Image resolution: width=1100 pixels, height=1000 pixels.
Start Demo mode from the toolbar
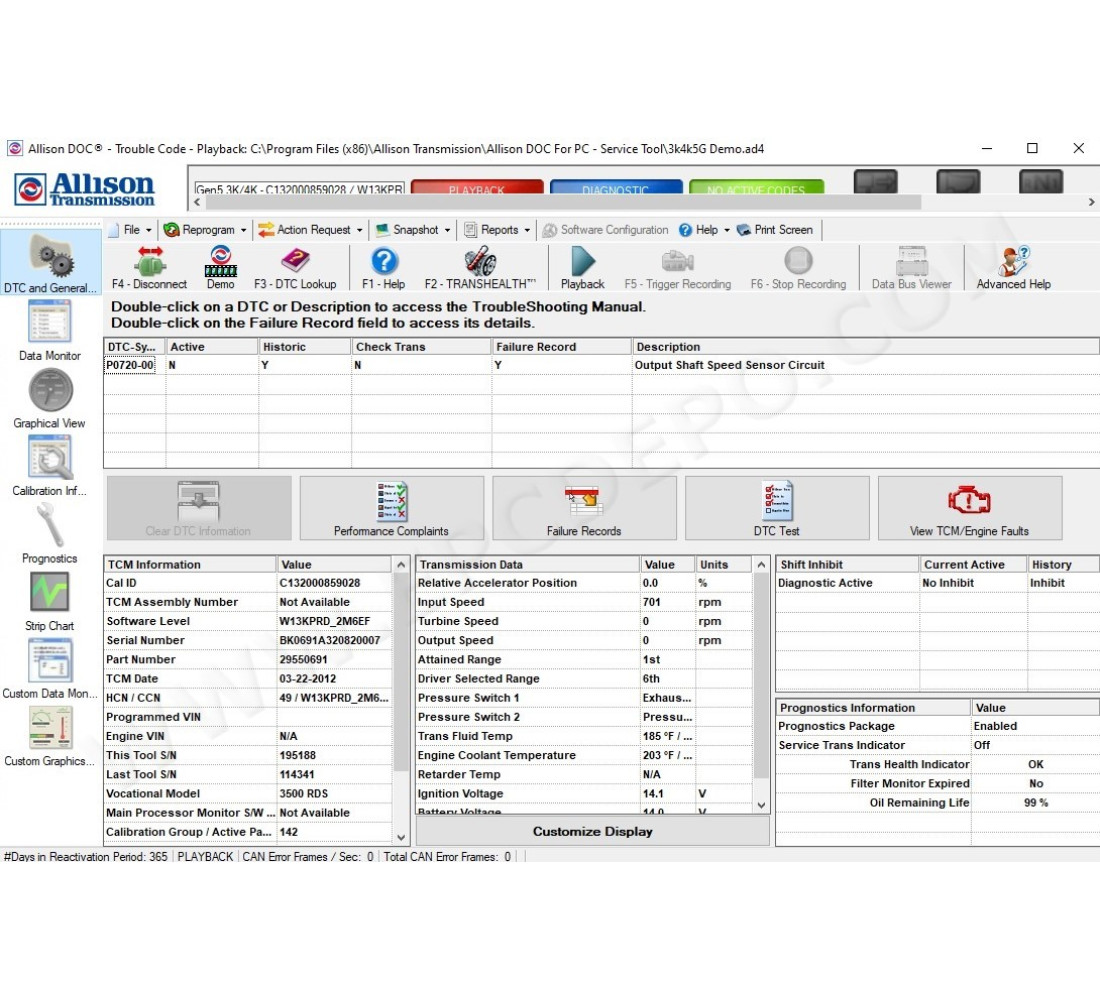(x=220, y=268)
